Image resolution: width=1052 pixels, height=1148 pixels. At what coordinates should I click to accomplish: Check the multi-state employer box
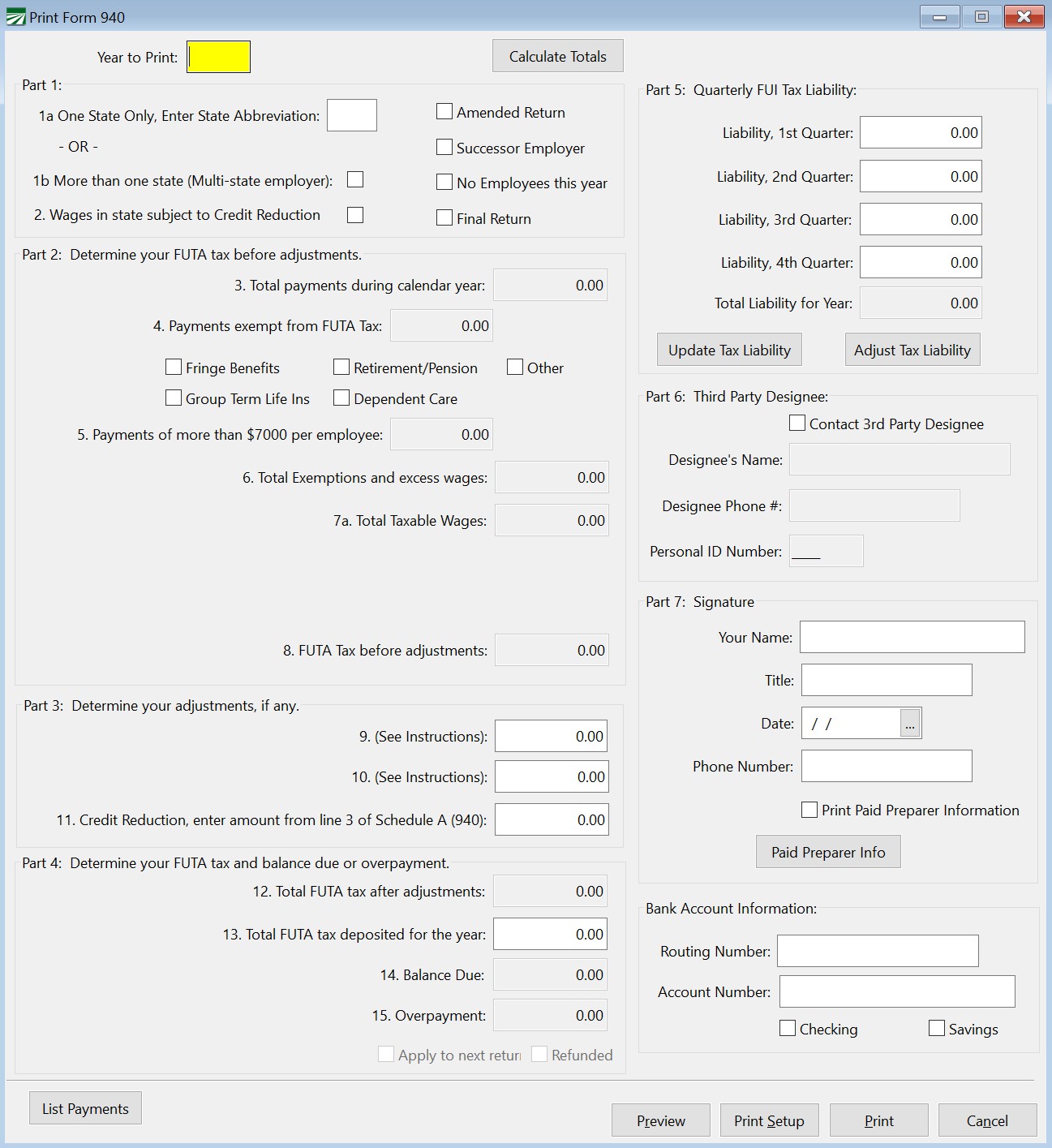click(355, 180)
